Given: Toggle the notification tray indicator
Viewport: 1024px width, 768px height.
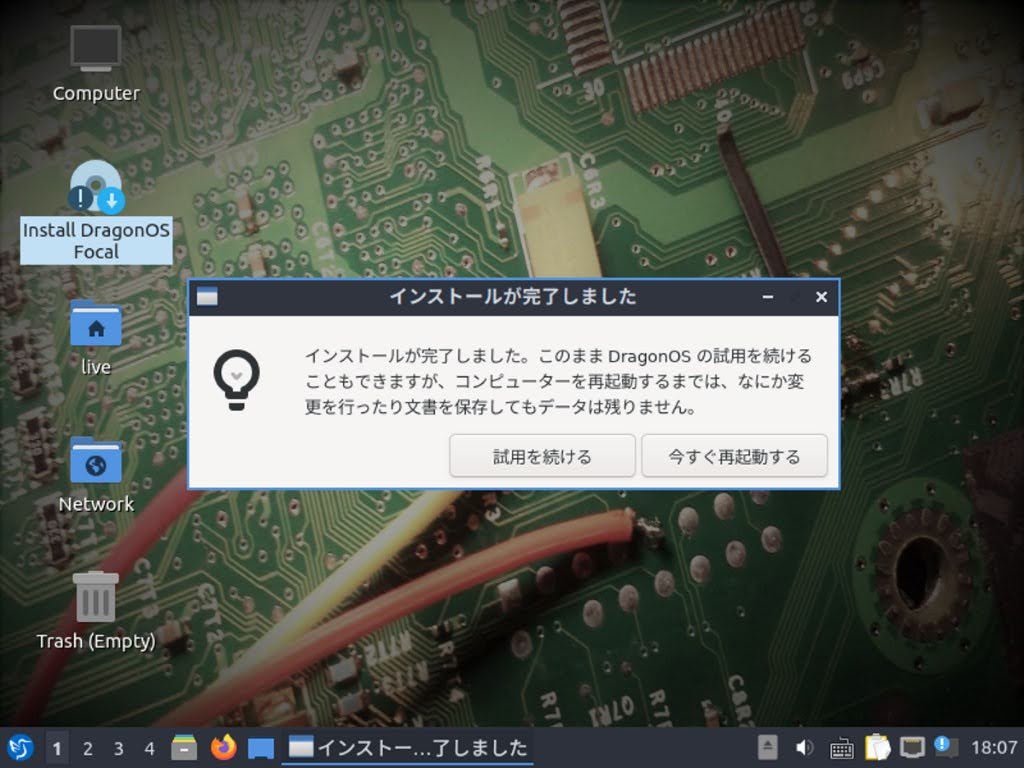Looking at the screenshot, I should click(944, 747).
